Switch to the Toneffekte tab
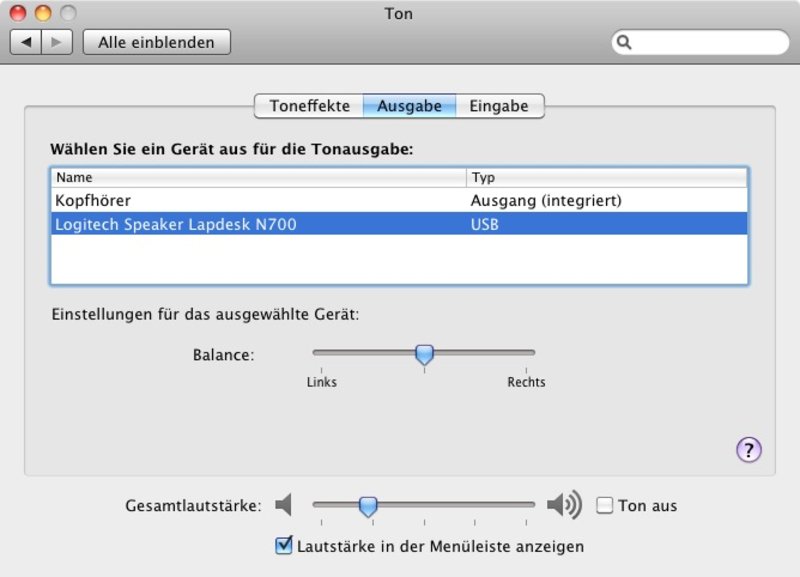Viewport: 800px width, 577px height. pyautogui.click(x=309, y=106)
